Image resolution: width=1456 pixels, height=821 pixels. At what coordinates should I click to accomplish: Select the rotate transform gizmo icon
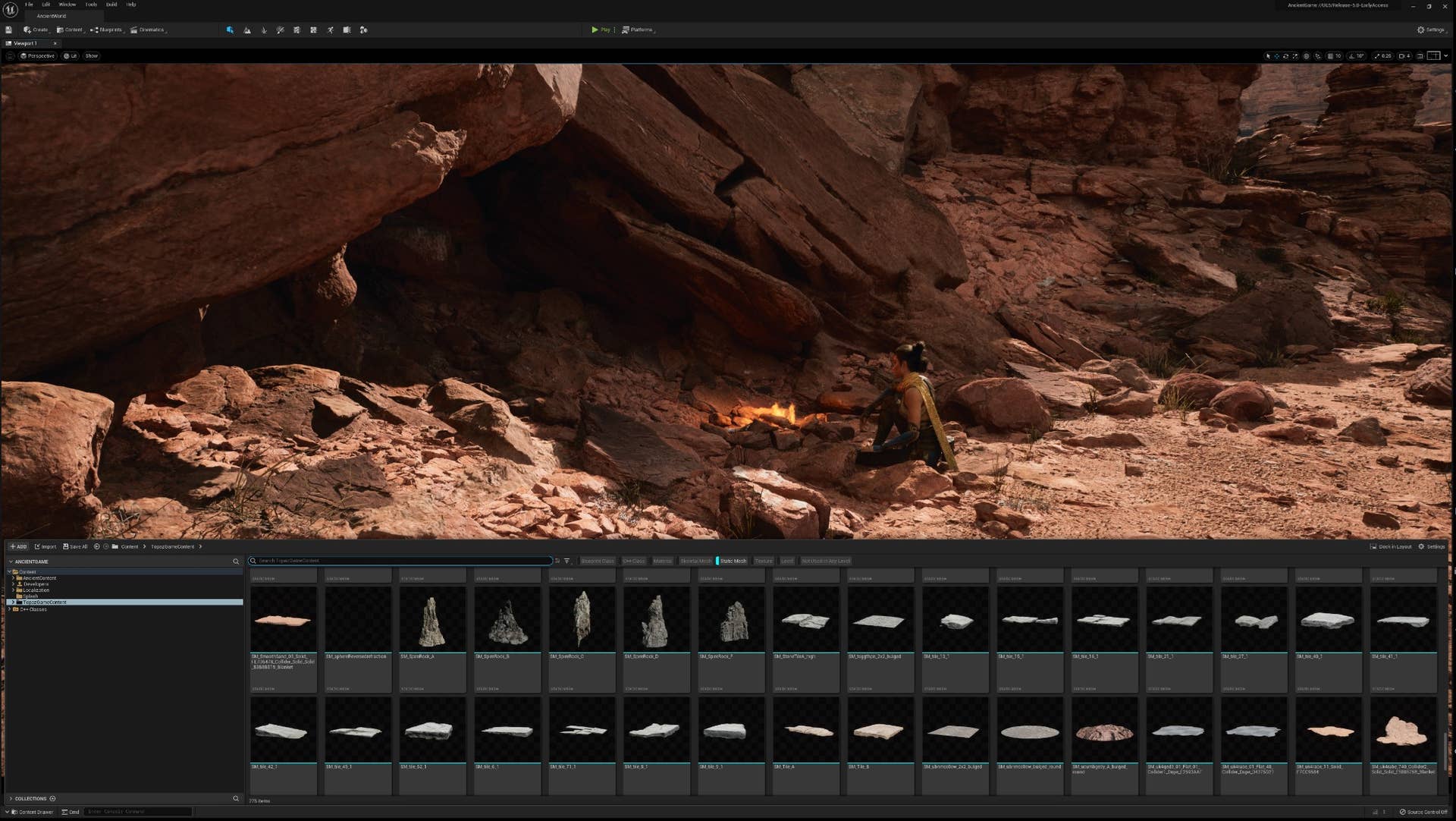[x=1285, y=55]
